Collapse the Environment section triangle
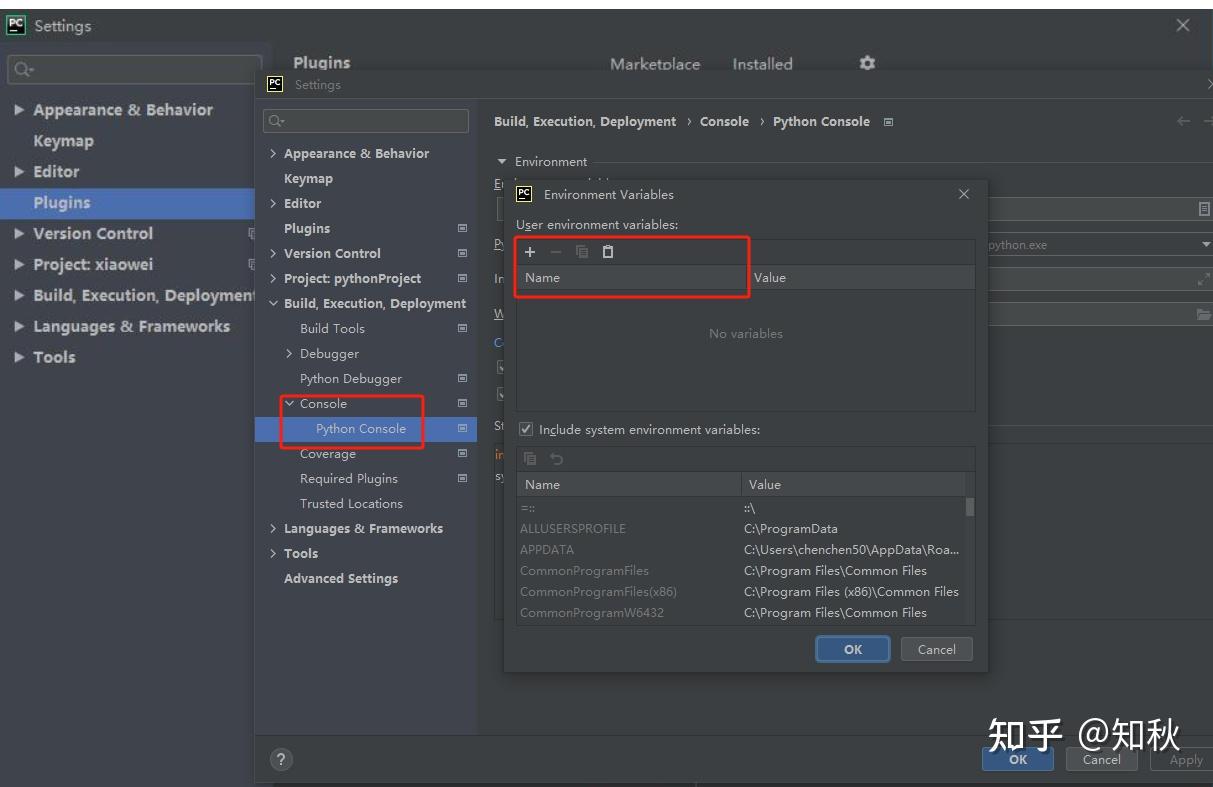The width and height of the screenshot is (1213, 787). click(502, 162)
